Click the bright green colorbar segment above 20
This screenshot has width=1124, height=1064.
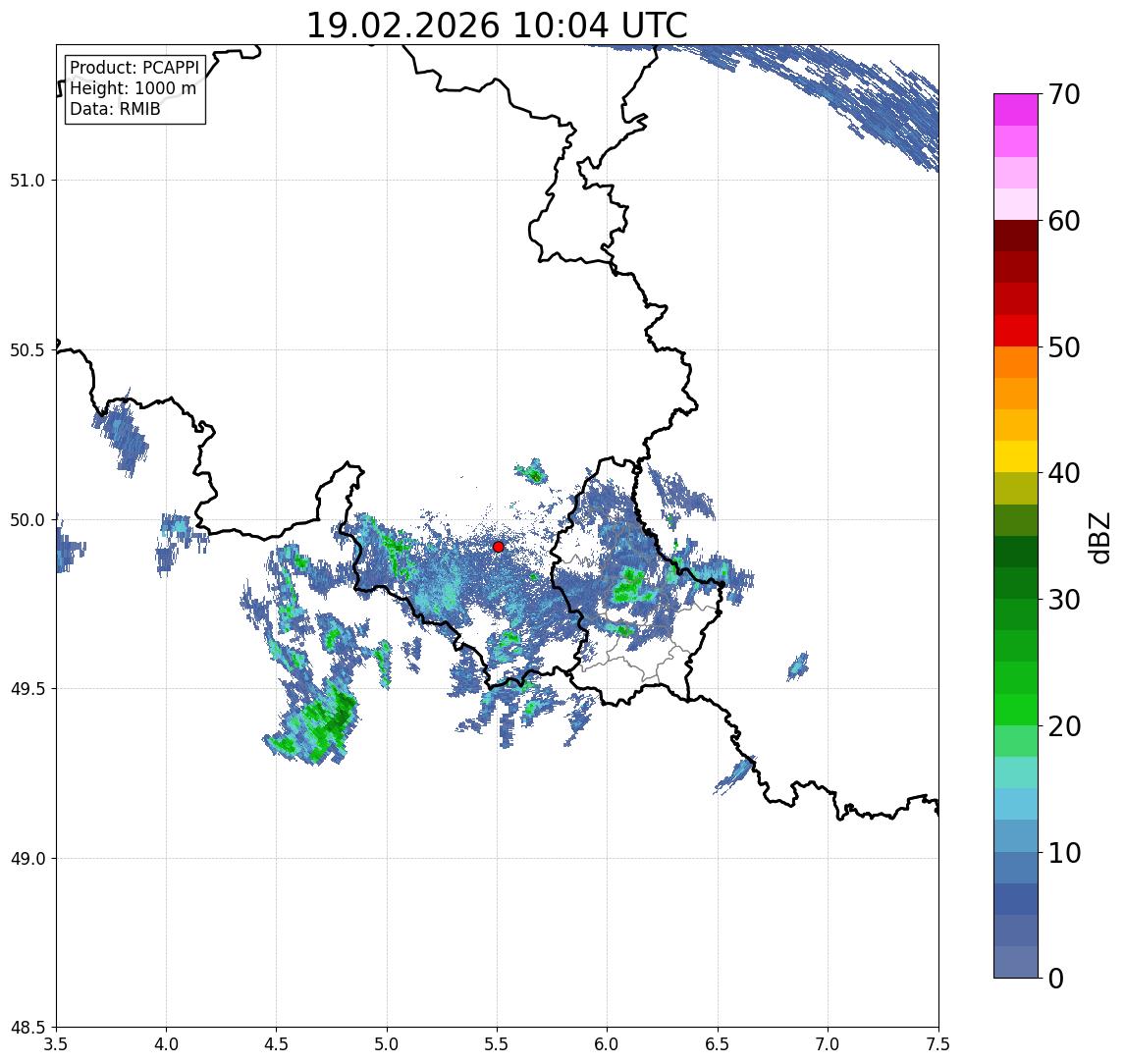point(1016,709)
